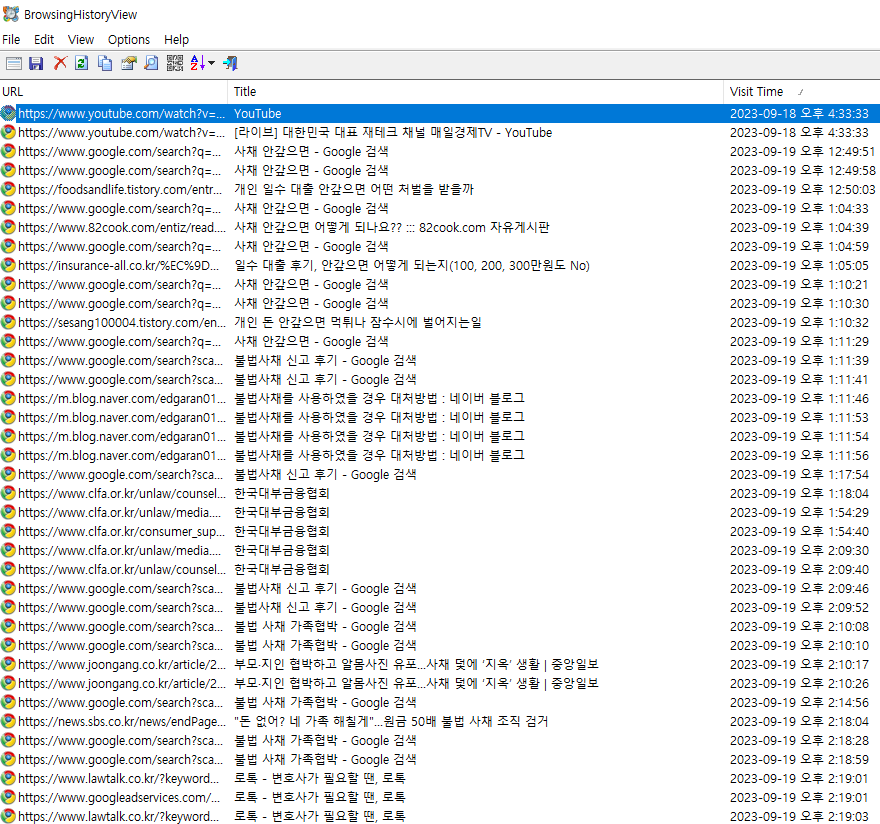Select URL https://news.sbs.co.kr/news/endPage...
The image size is (880, 824).
coord(122,721)
